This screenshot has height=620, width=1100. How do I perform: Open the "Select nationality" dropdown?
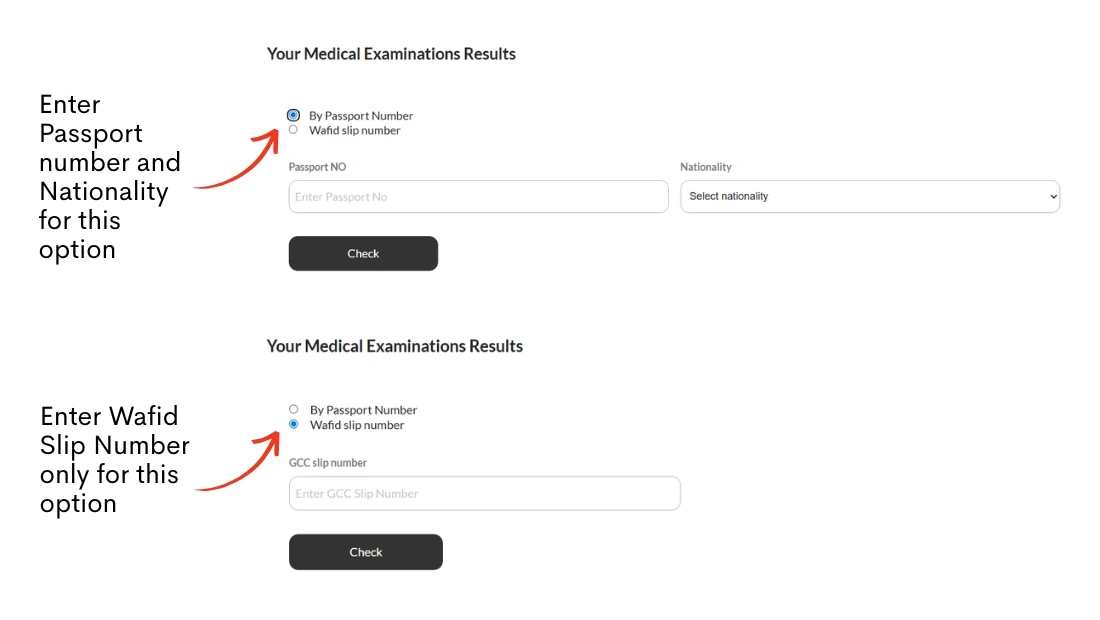click(x=870, y=196)
